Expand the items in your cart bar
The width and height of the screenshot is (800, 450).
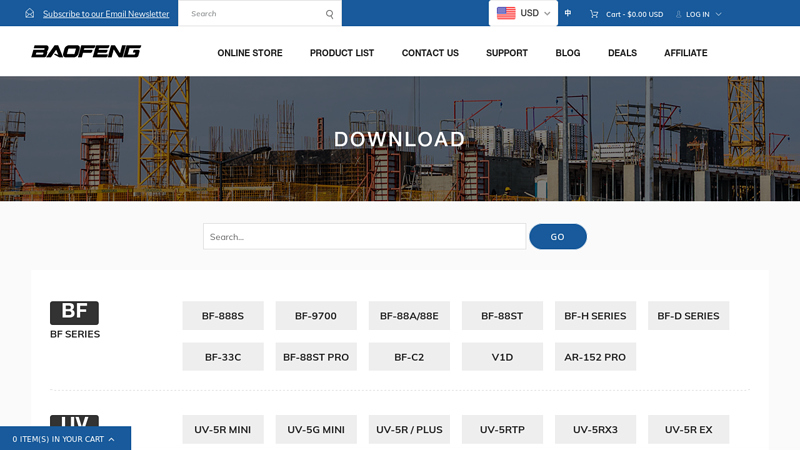[65, 439]
